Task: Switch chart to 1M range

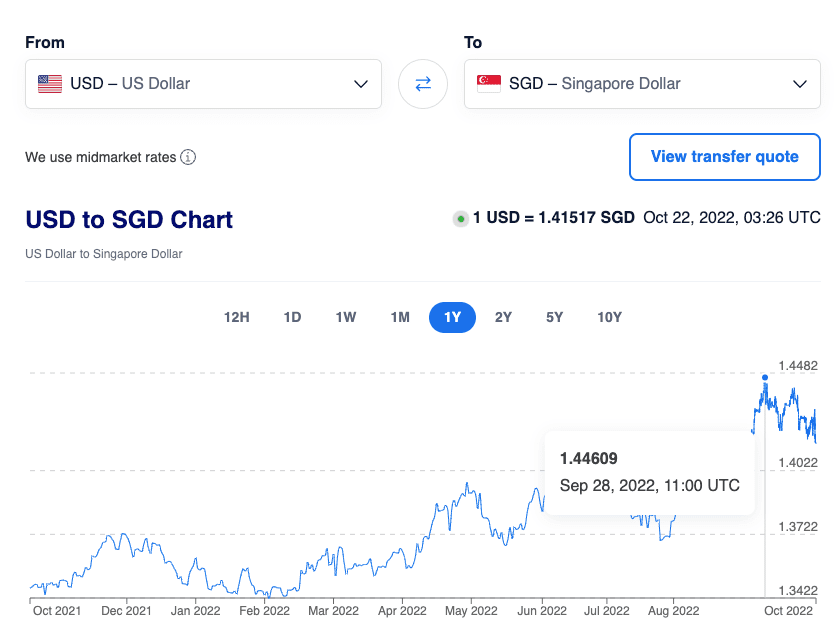Action: [400, 317]
